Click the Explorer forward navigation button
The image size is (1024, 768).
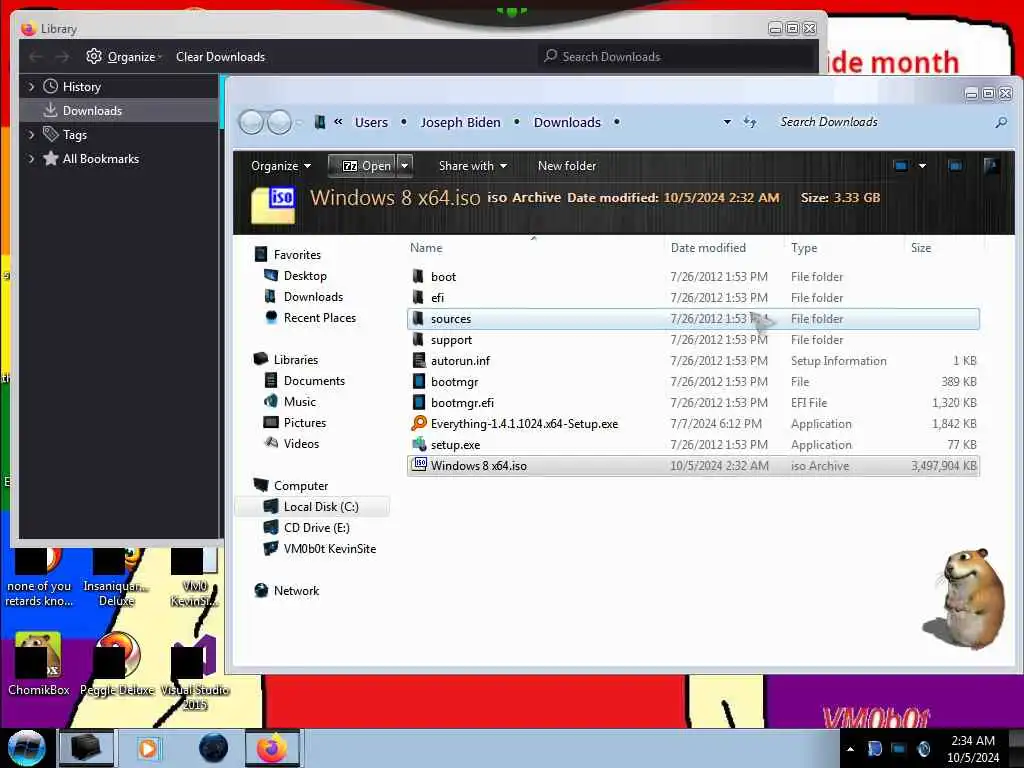280,122
